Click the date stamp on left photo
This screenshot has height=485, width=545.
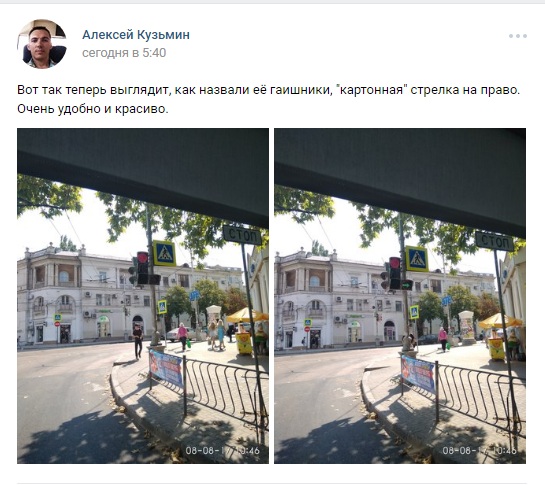coord(222,451)
